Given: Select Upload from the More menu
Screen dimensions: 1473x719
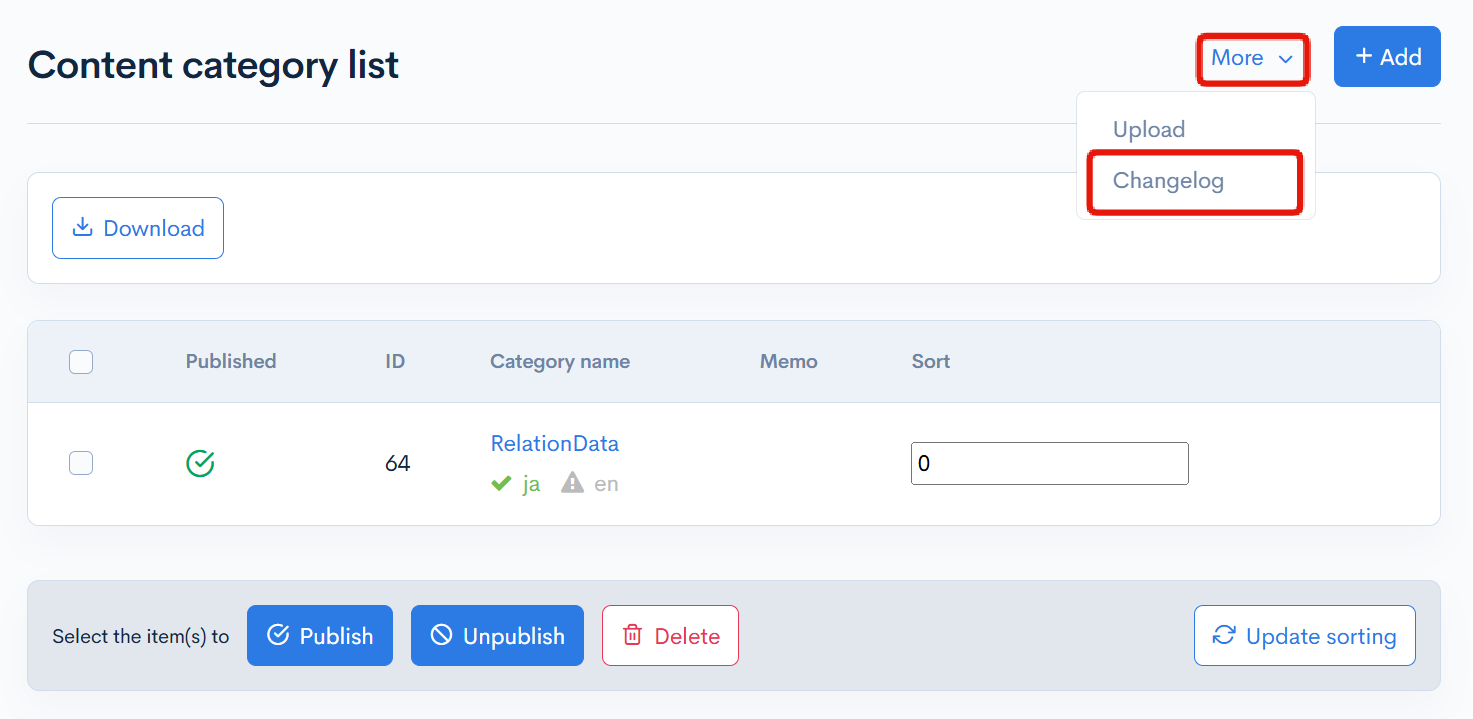Looking at the screenshot, I should pyautogui.click(x=1149, y=129).
